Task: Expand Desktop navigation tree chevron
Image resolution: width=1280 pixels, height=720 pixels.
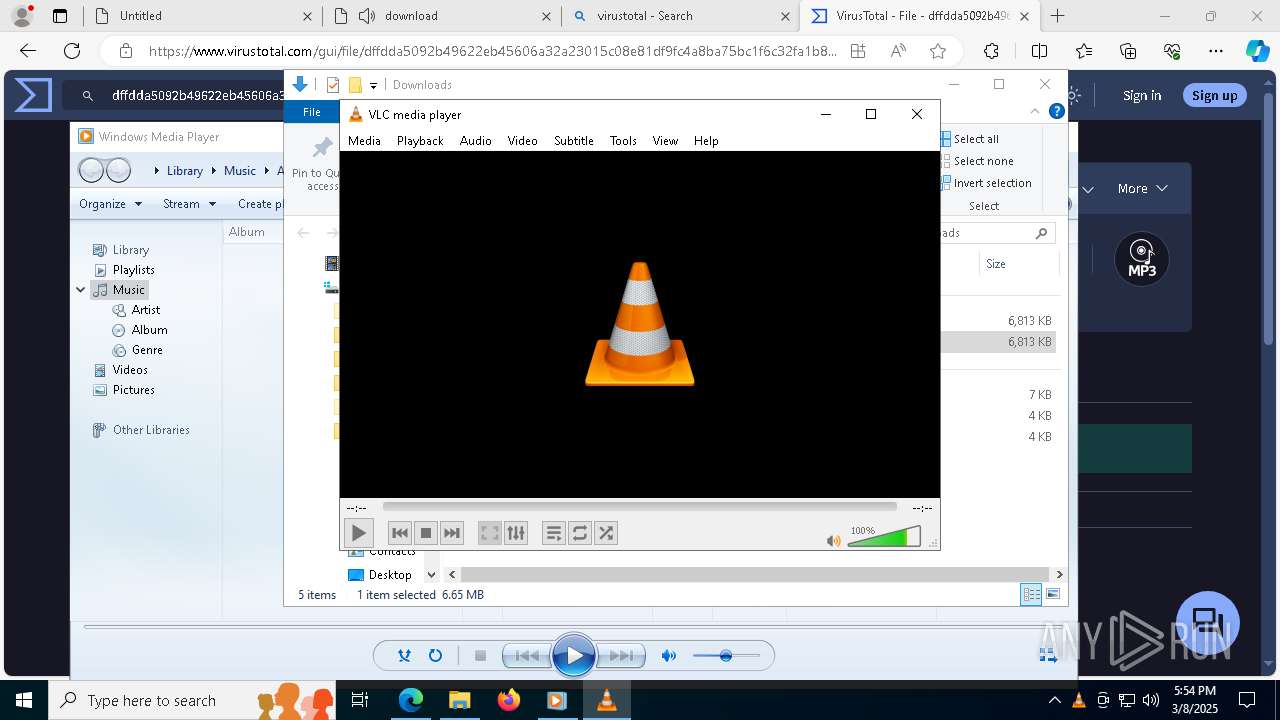Action: pos(431,575)
